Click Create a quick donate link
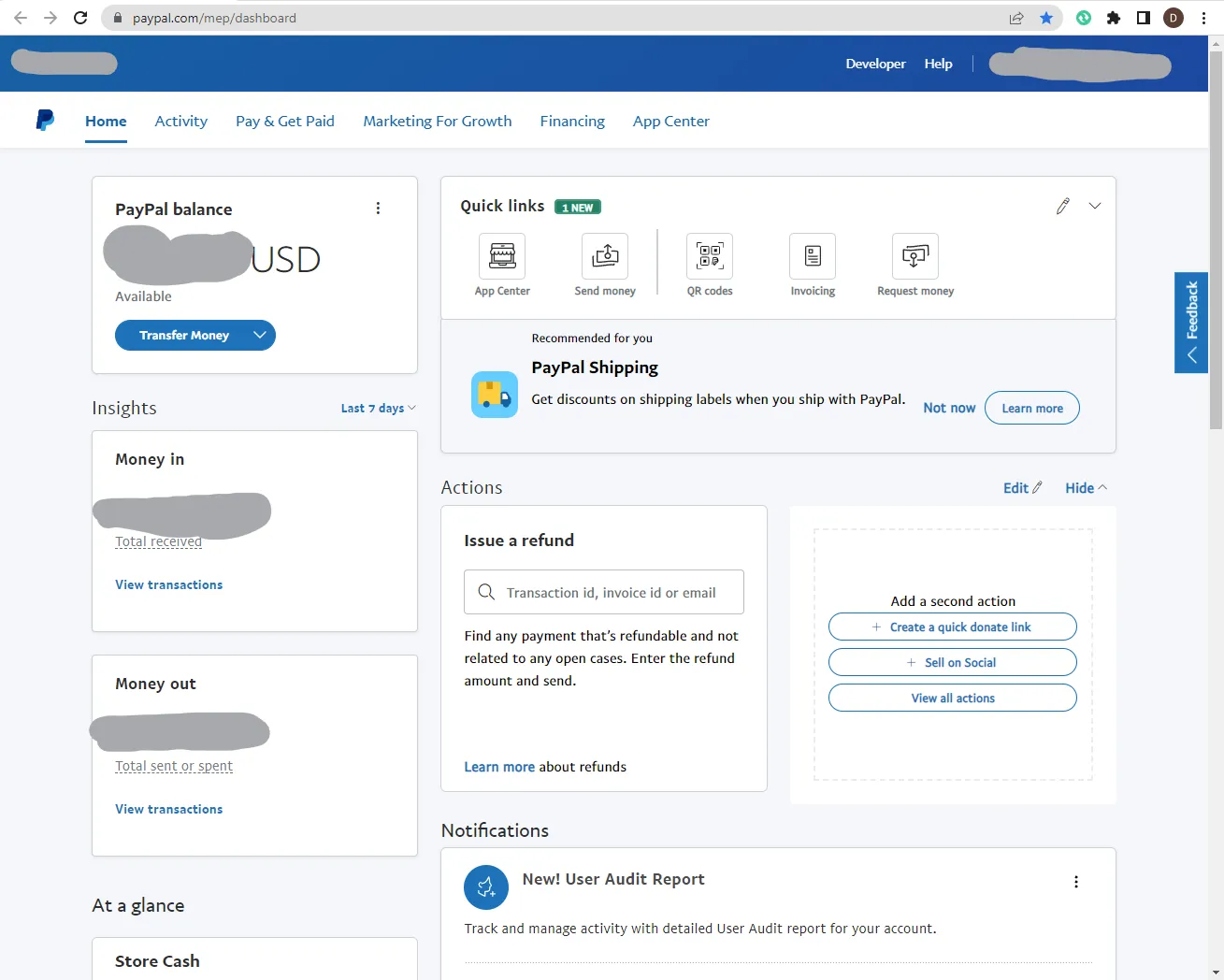The width and height of the screenshot is (1224, 980). [x=953, y=627]
